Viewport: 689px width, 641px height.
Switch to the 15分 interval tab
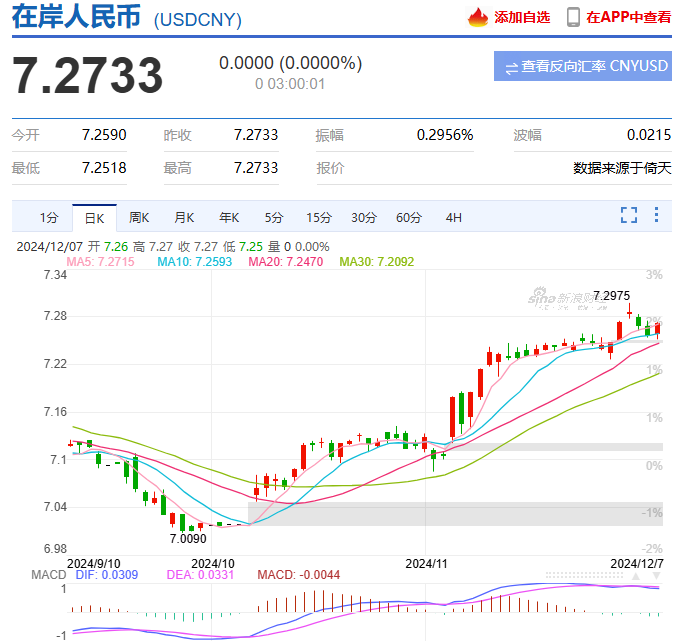click(319, 217)
